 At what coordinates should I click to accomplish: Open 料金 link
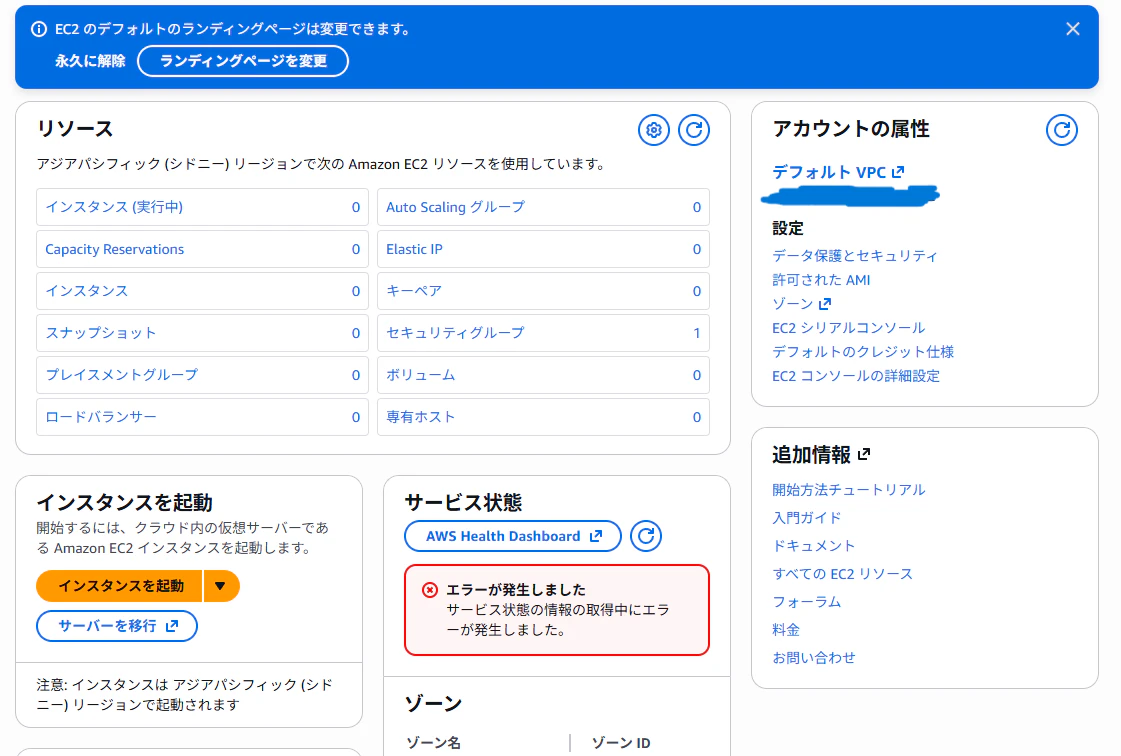786,629
